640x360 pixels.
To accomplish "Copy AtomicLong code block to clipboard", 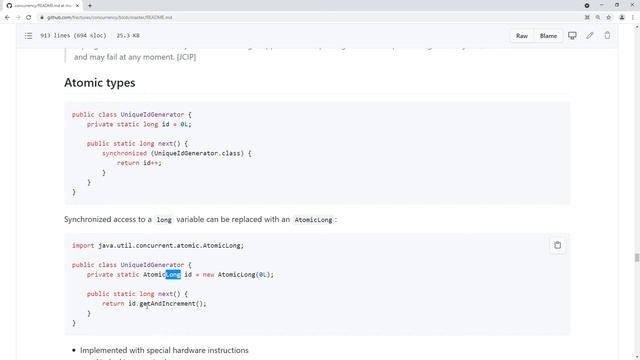I will [558, 245].
